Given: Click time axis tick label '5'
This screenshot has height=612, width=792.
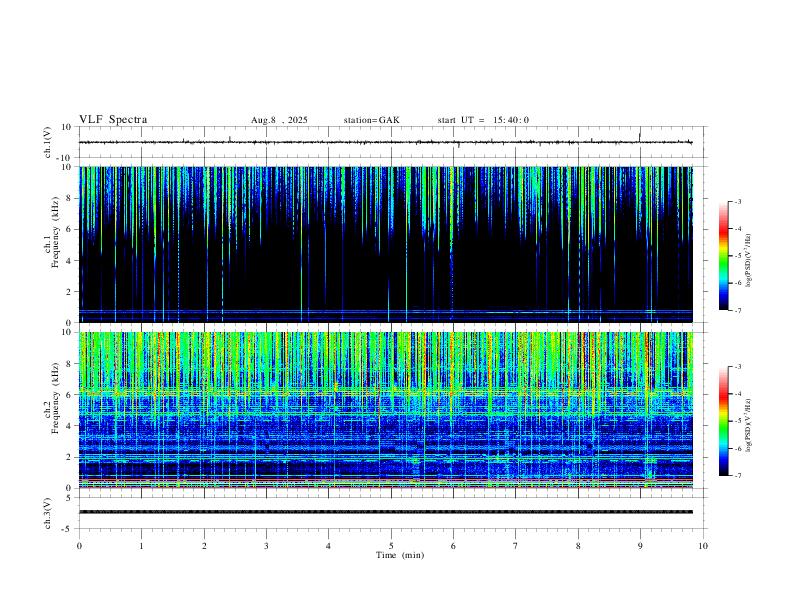Looking at the screenshot, I should [391, 546].
